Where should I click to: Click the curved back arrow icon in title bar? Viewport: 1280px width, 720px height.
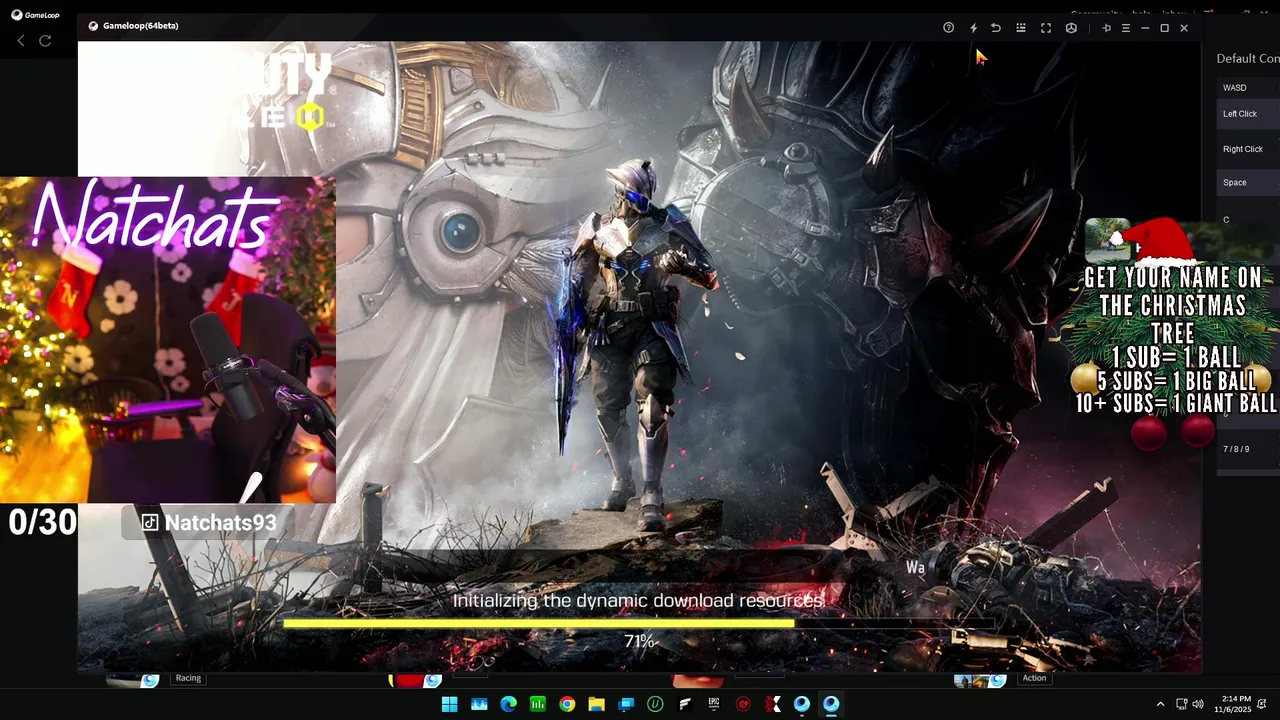point(996,28)
